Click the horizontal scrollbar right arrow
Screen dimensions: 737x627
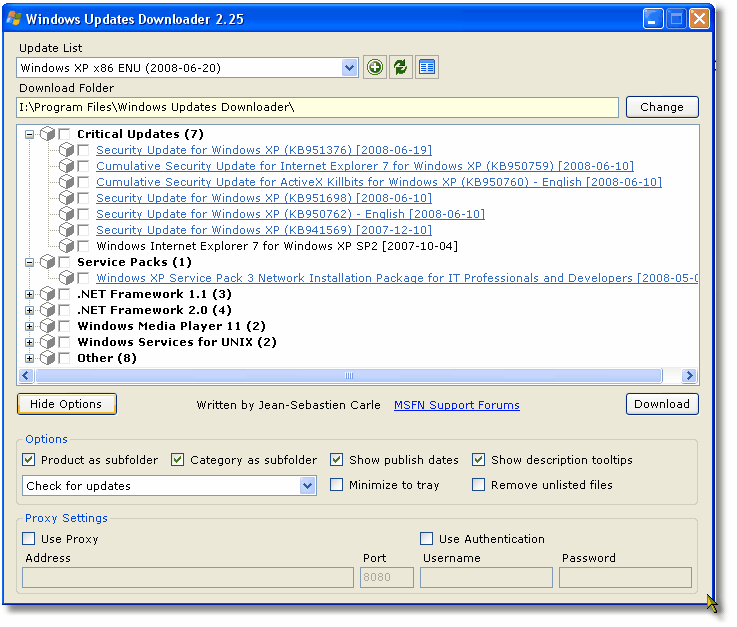[x=689, y=376]
